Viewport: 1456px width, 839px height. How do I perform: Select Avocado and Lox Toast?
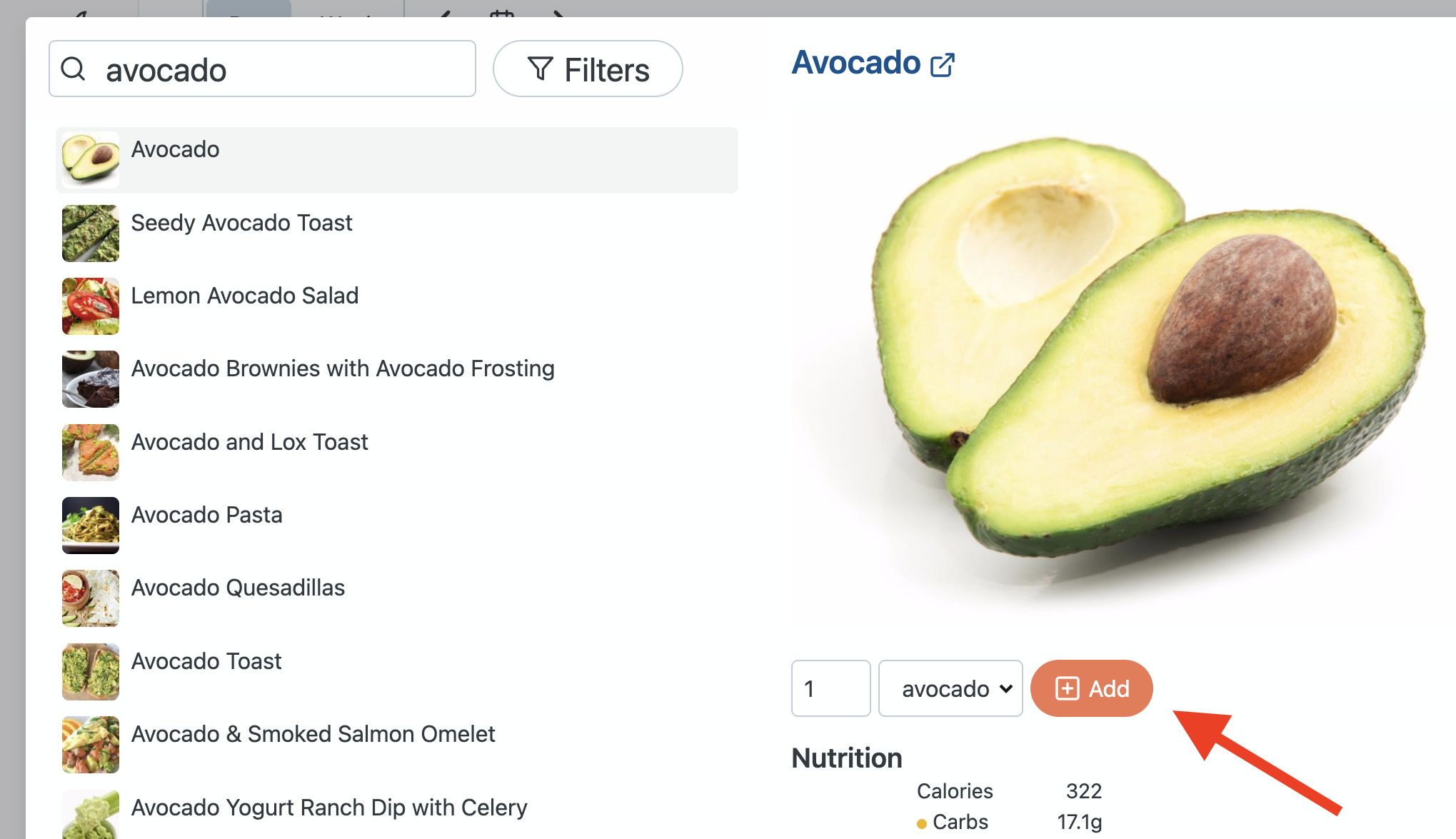(x=249, y=442)
